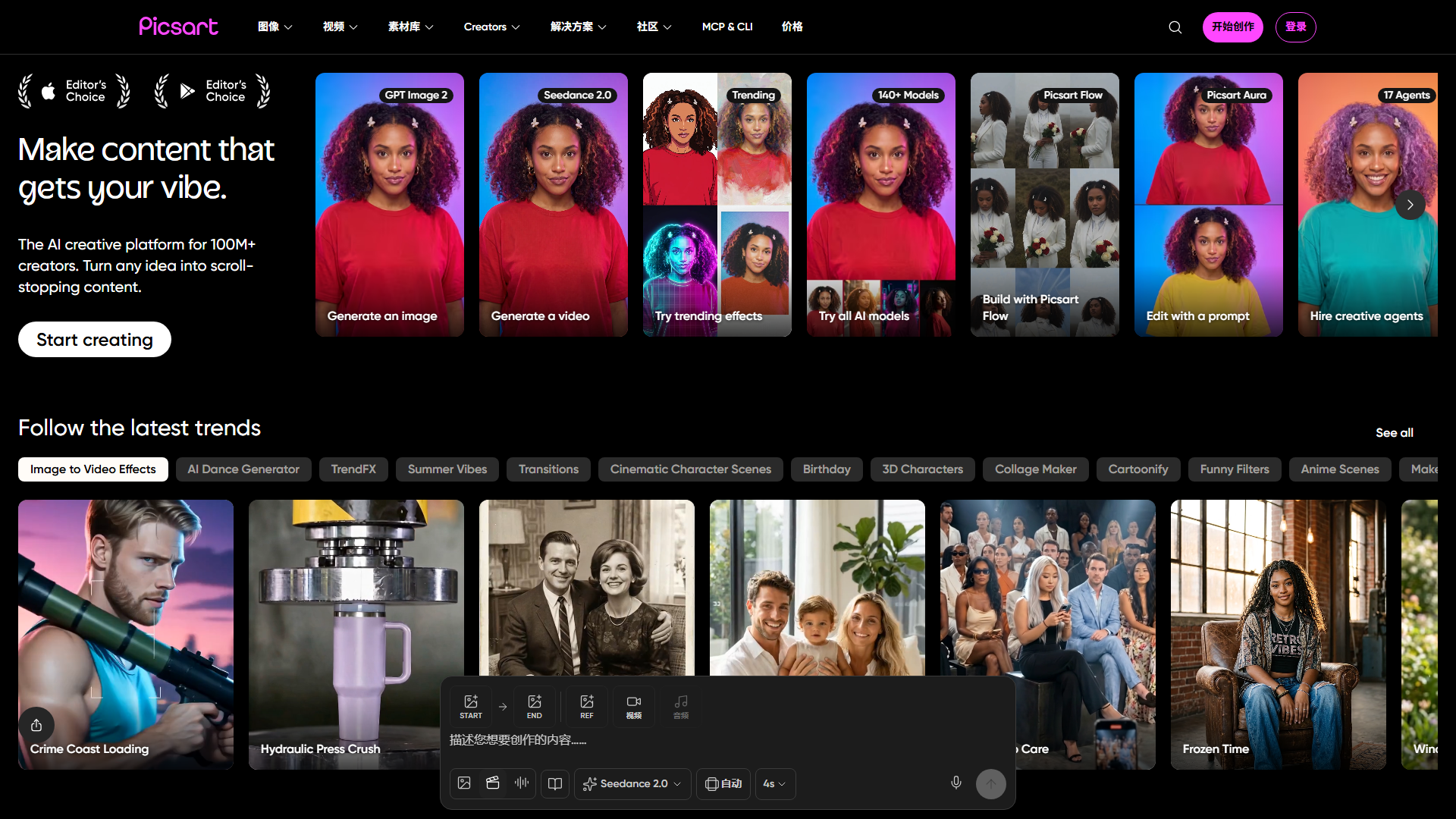Add a START frame image

point(471,706)
